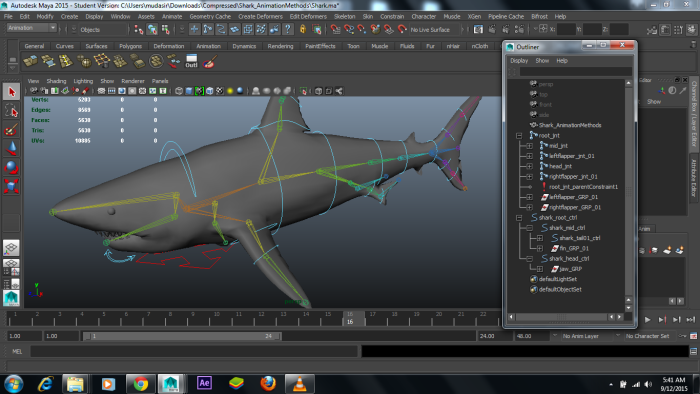Select the arrow Select tool in toolbox
The height and width of the screenshot is (394, 700).
coord(11,92)
